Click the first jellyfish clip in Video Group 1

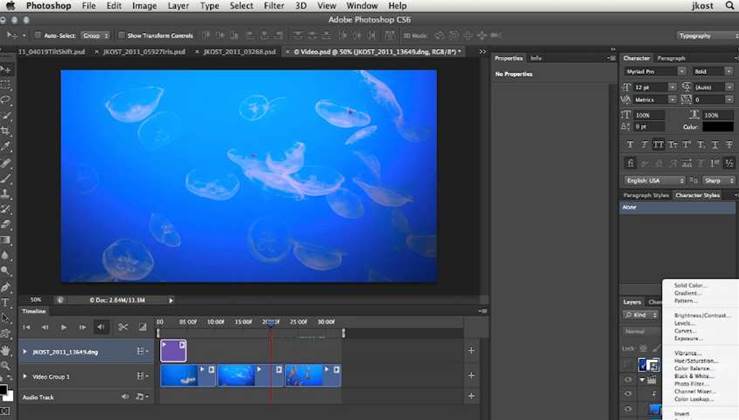181,375
